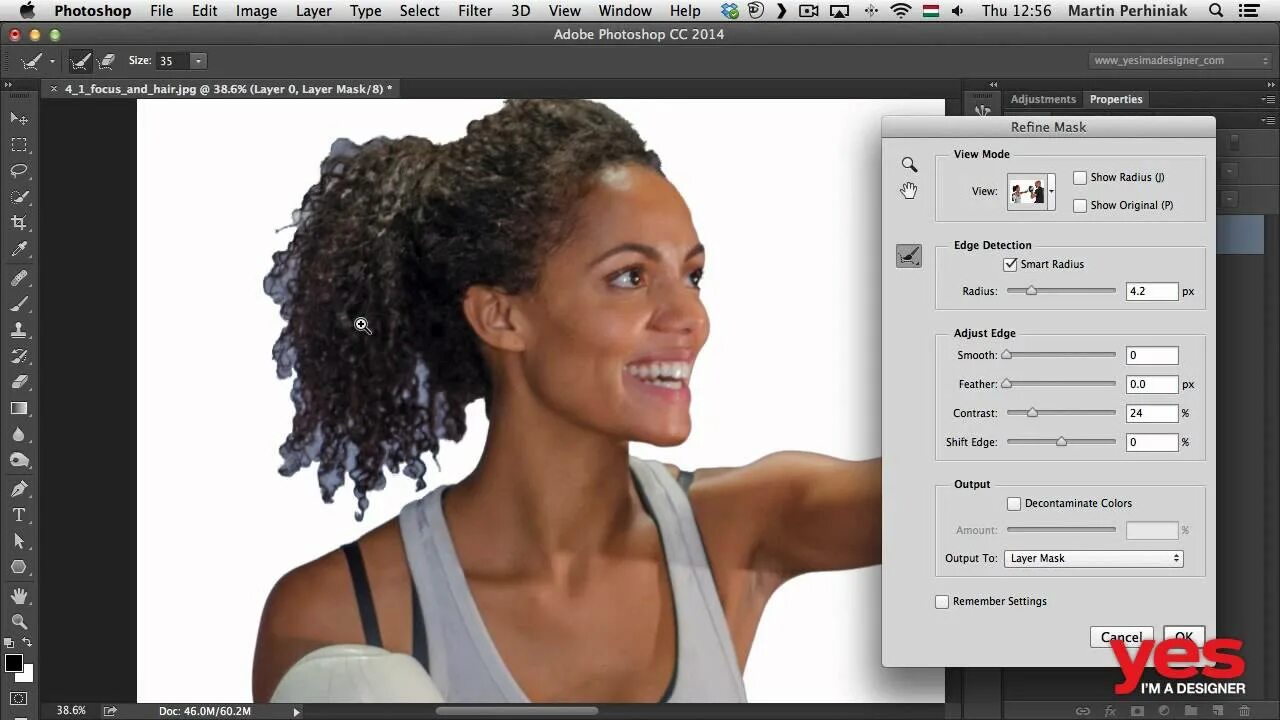Click the delete layer trash icon
Viewport: 1280px width, 720px height.
coord(1244,711)
